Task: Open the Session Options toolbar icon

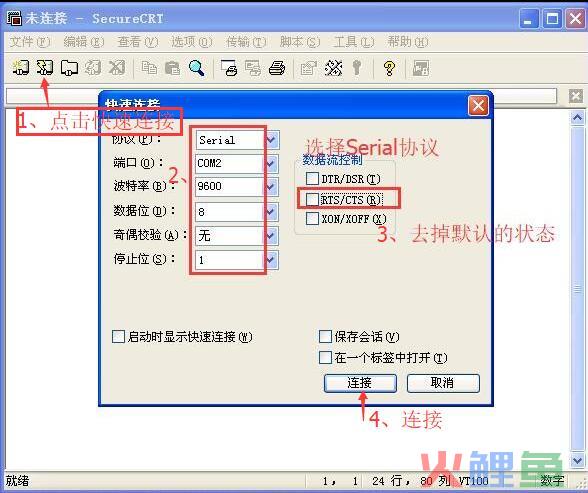Action: point(309,68)
